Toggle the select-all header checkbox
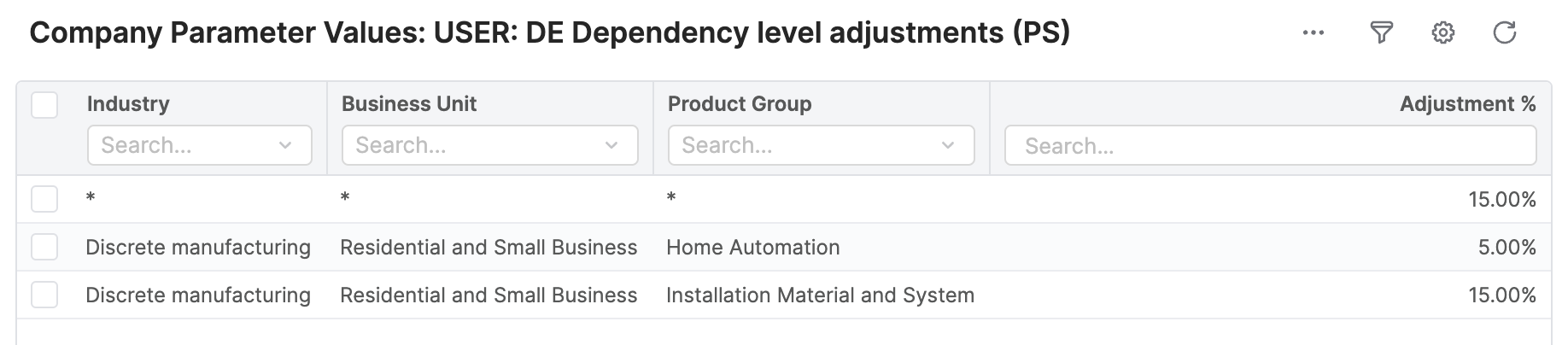 click(x=44, y=105)
